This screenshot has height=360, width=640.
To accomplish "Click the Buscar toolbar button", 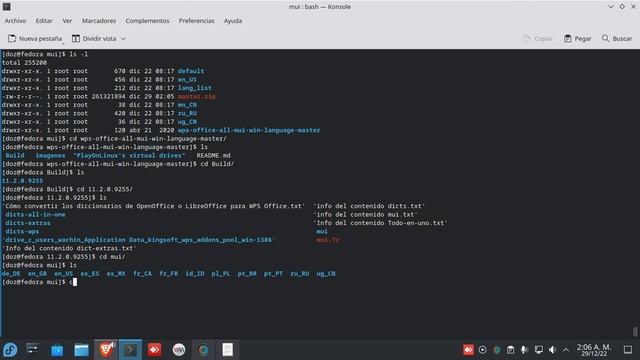I will point(617,38).
